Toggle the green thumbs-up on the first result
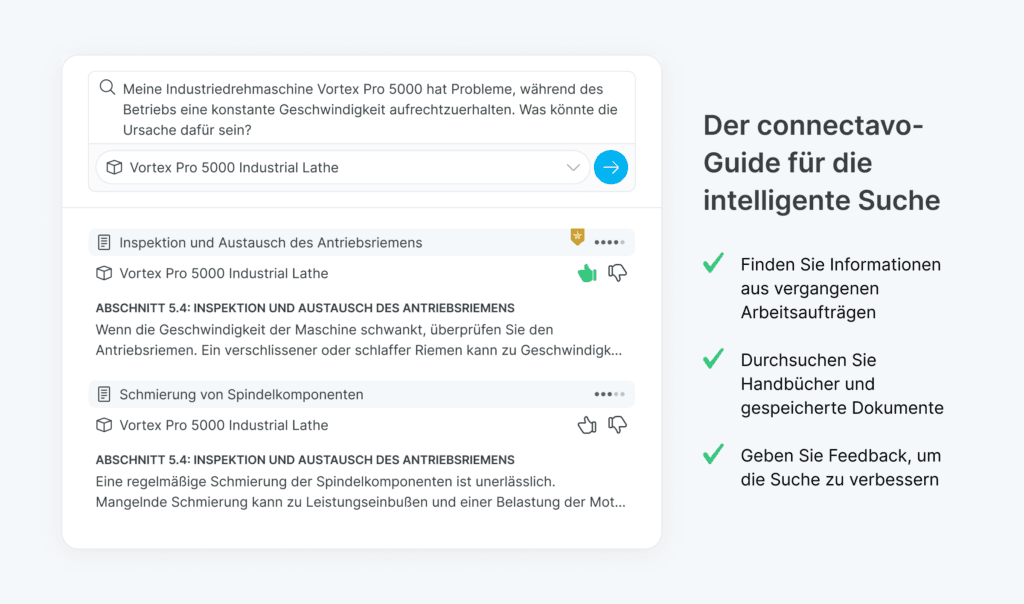Image resolution: width=1024 pixels, height=604 pixels. (587, 273)
